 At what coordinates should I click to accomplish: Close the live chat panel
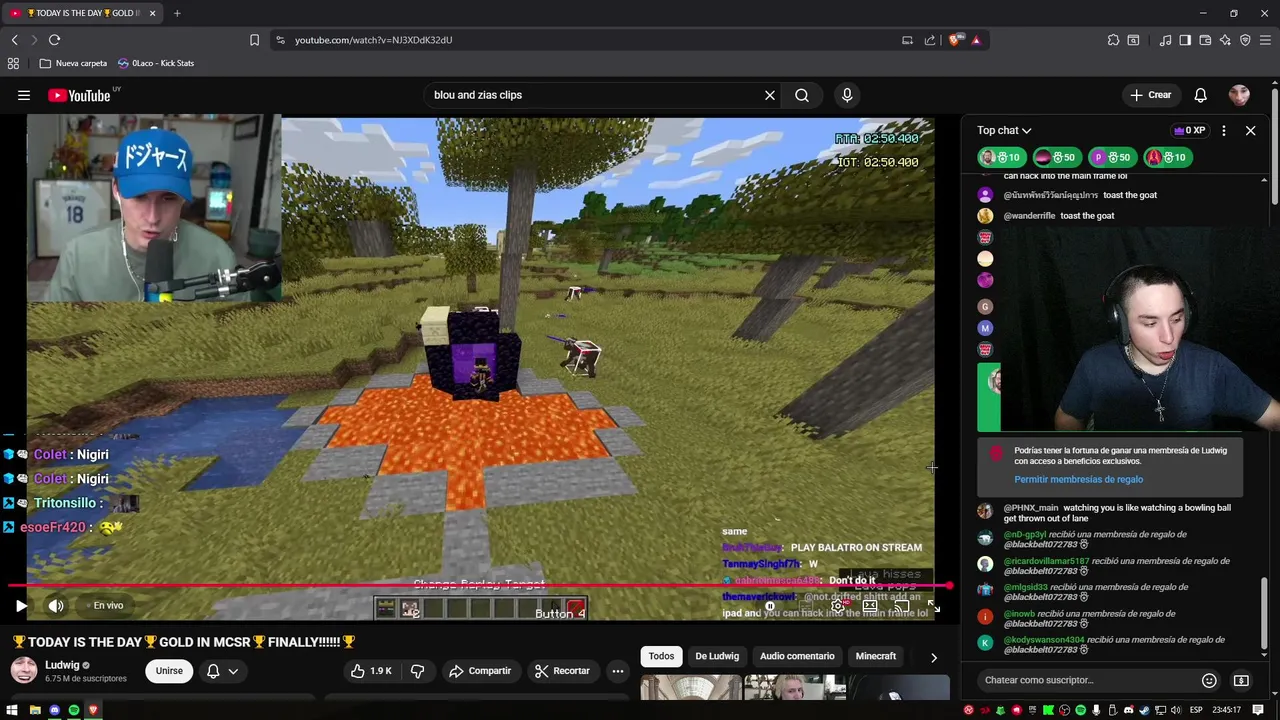[1250, 130]
